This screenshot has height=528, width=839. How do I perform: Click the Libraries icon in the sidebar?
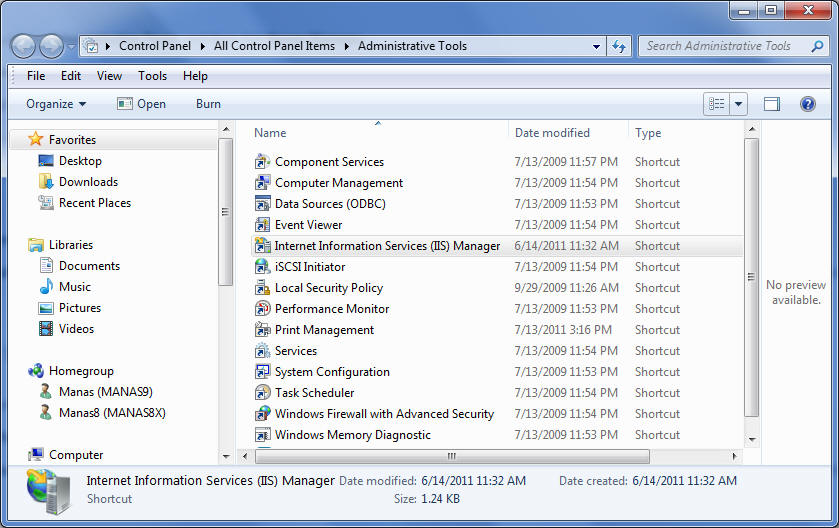[x=36, y=245]
